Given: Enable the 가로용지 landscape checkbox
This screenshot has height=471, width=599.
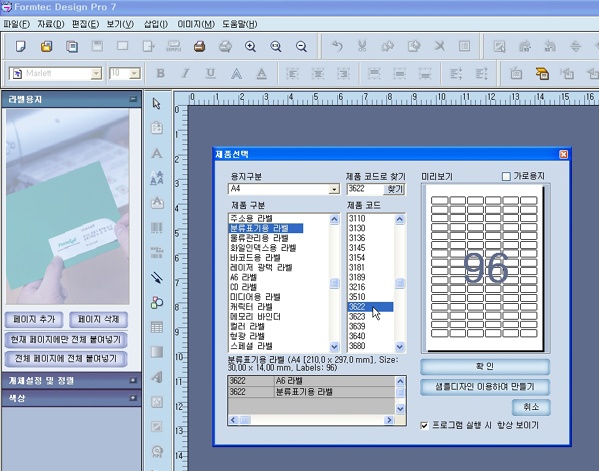Looking at the screenshot, I should tap(506, 176).
